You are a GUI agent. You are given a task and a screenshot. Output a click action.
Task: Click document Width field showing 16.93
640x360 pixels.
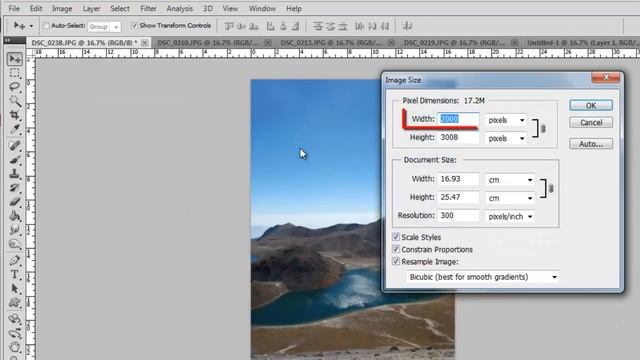[458, 179]
